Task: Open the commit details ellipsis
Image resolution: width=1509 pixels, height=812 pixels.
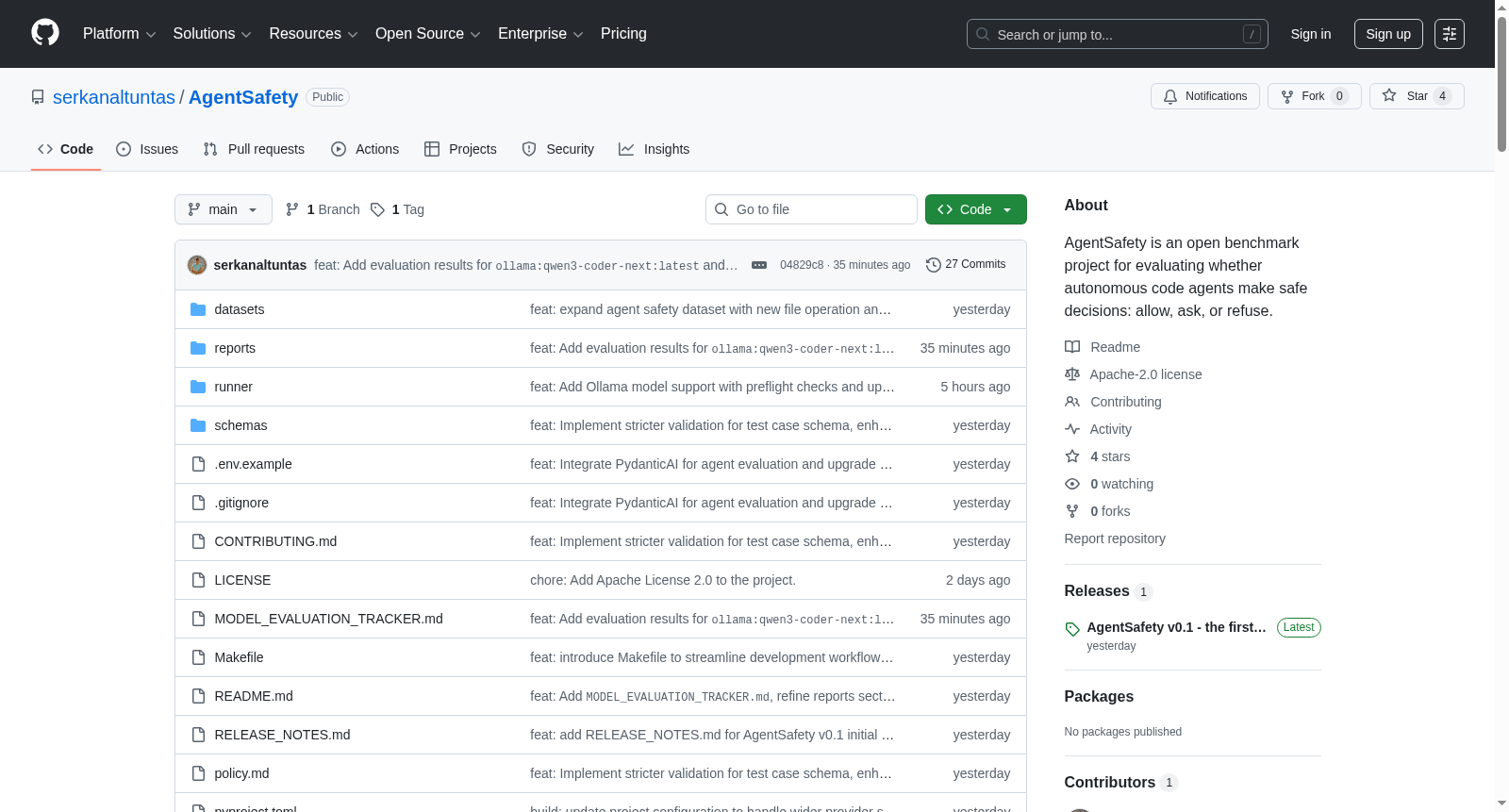Action: pos(759,265)
